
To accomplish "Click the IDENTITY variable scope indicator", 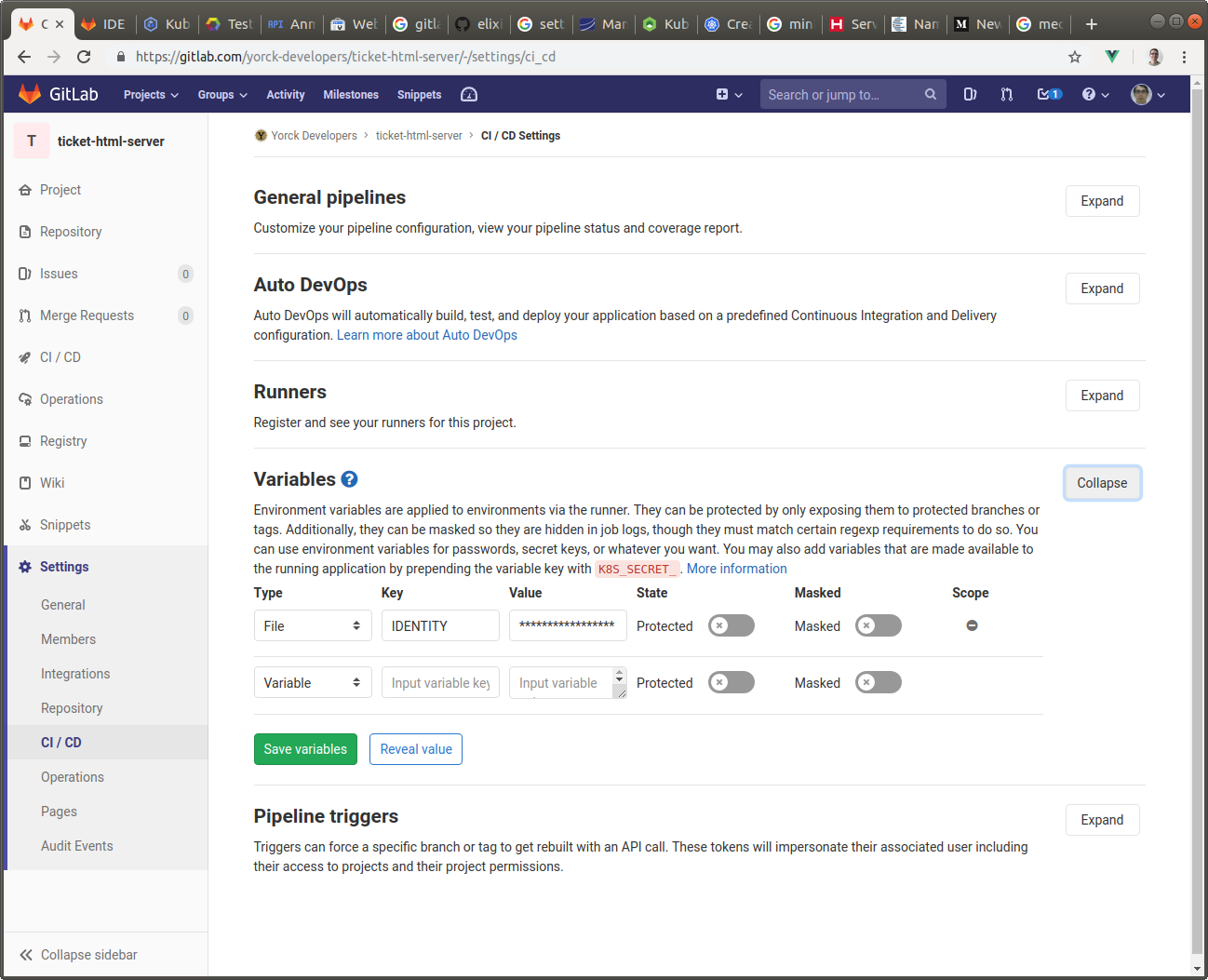I will click(972, 625).
